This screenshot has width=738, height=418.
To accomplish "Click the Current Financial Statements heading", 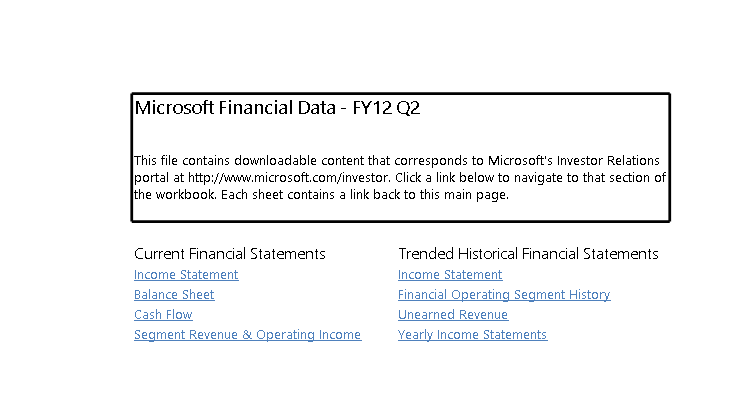I will pos(230,254).
